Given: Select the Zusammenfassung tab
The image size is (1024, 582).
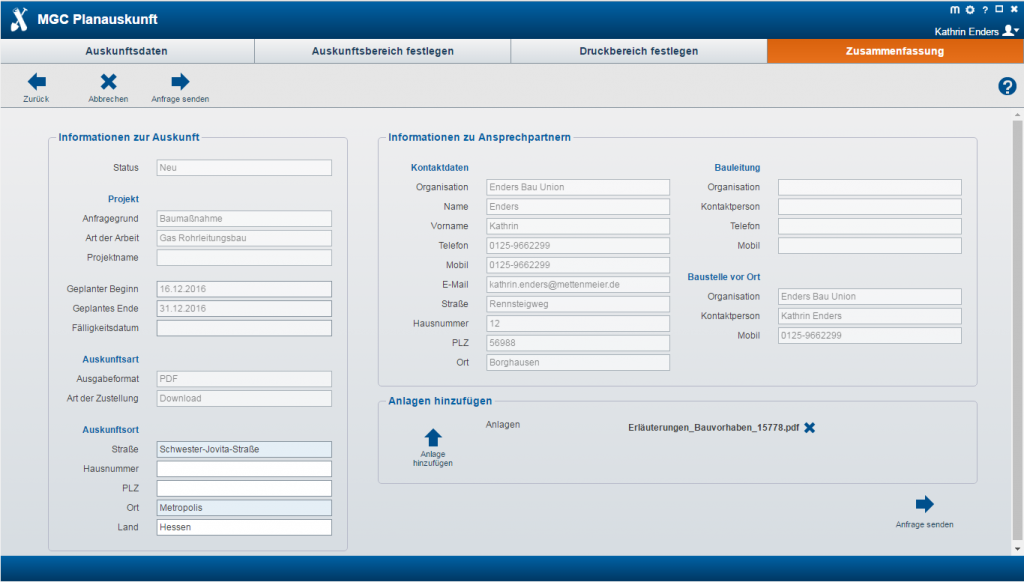Looking at the screenshot, I should pyautogui.click(x=894, y=51).
